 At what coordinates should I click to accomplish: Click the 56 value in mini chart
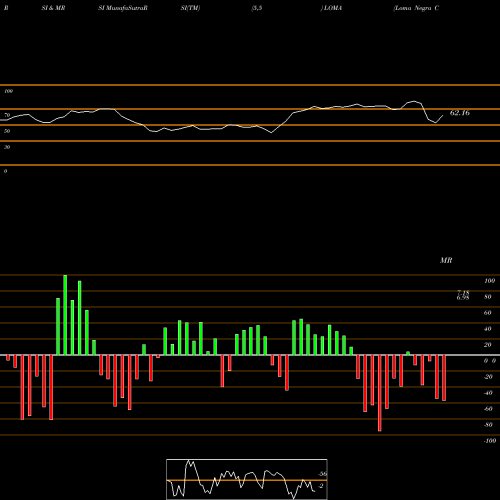click(x=323, y=474)
